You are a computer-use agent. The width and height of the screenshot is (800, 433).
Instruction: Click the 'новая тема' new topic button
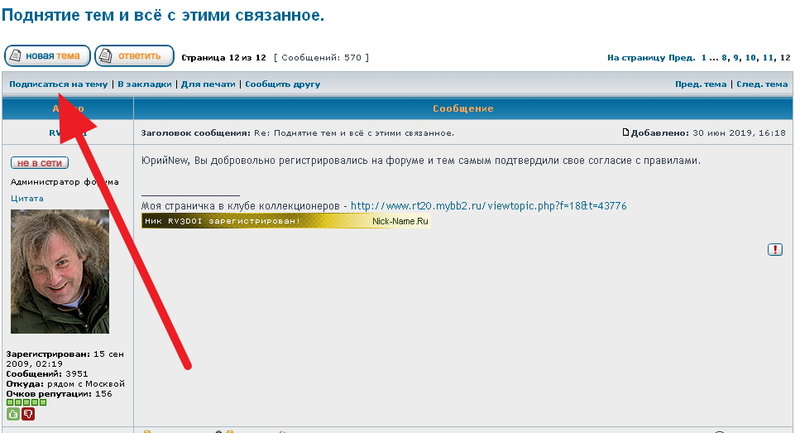coord(47,56)
